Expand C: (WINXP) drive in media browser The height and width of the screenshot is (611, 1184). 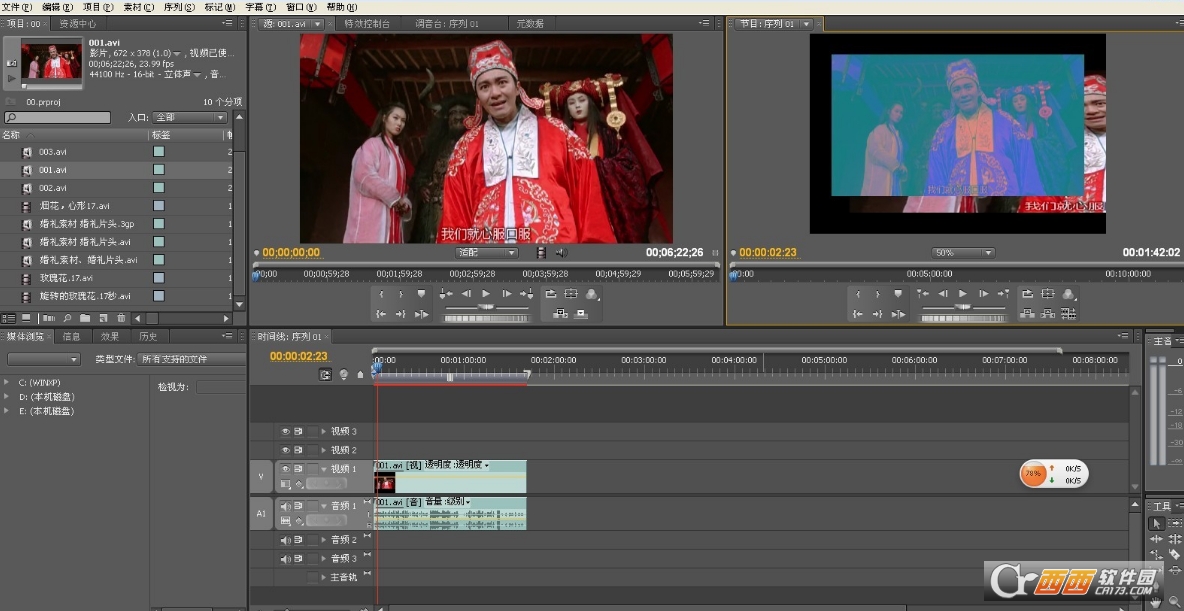[7, 382]
